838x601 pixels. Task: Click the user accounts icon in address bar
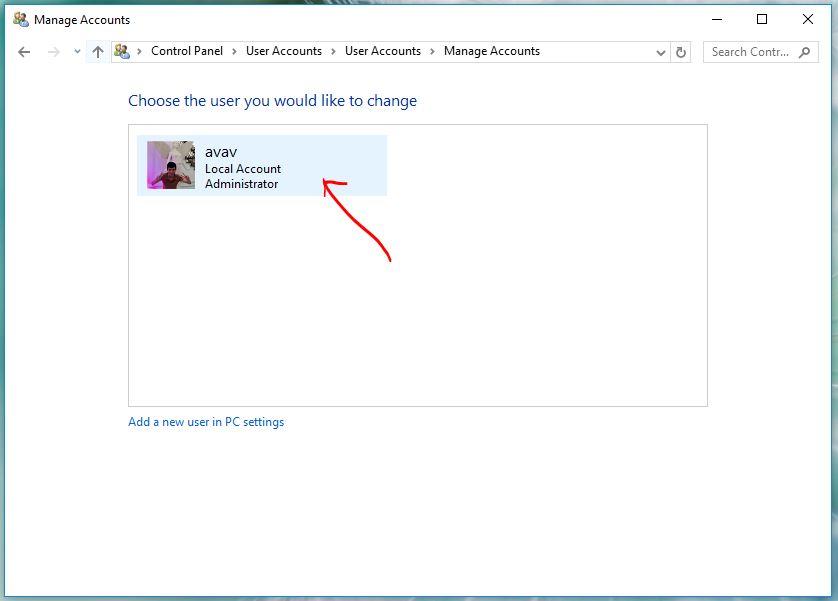tap(122, 52)
